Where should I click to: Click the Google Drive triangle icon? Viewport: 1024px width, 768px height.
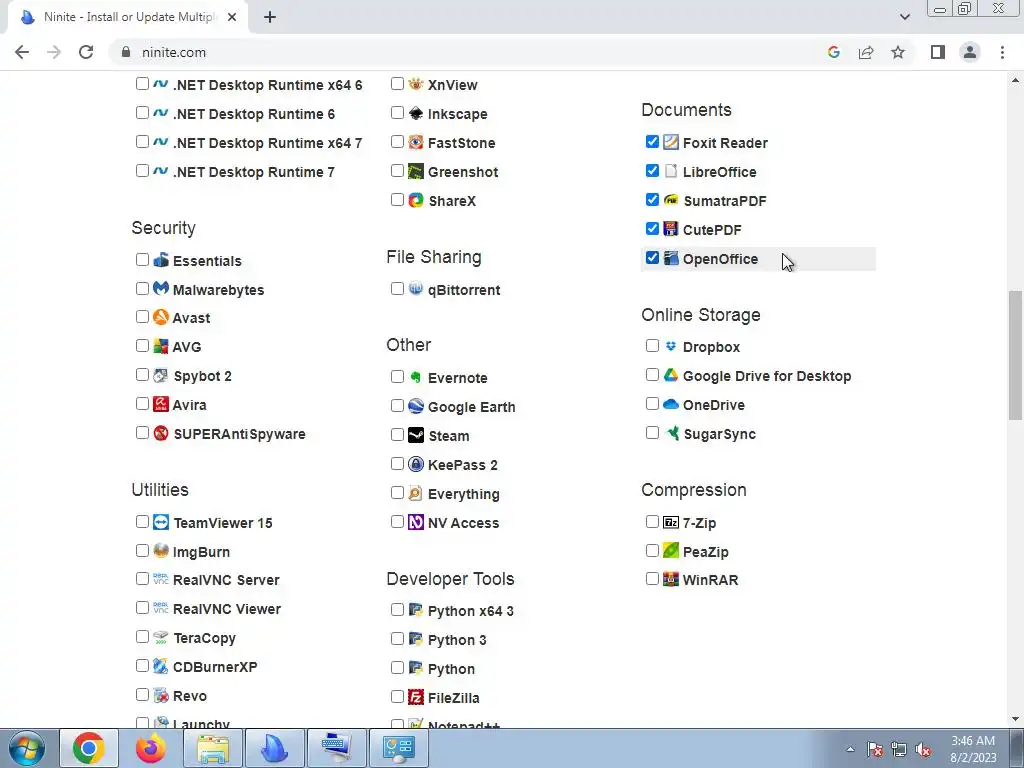click(x=671, y=375)
